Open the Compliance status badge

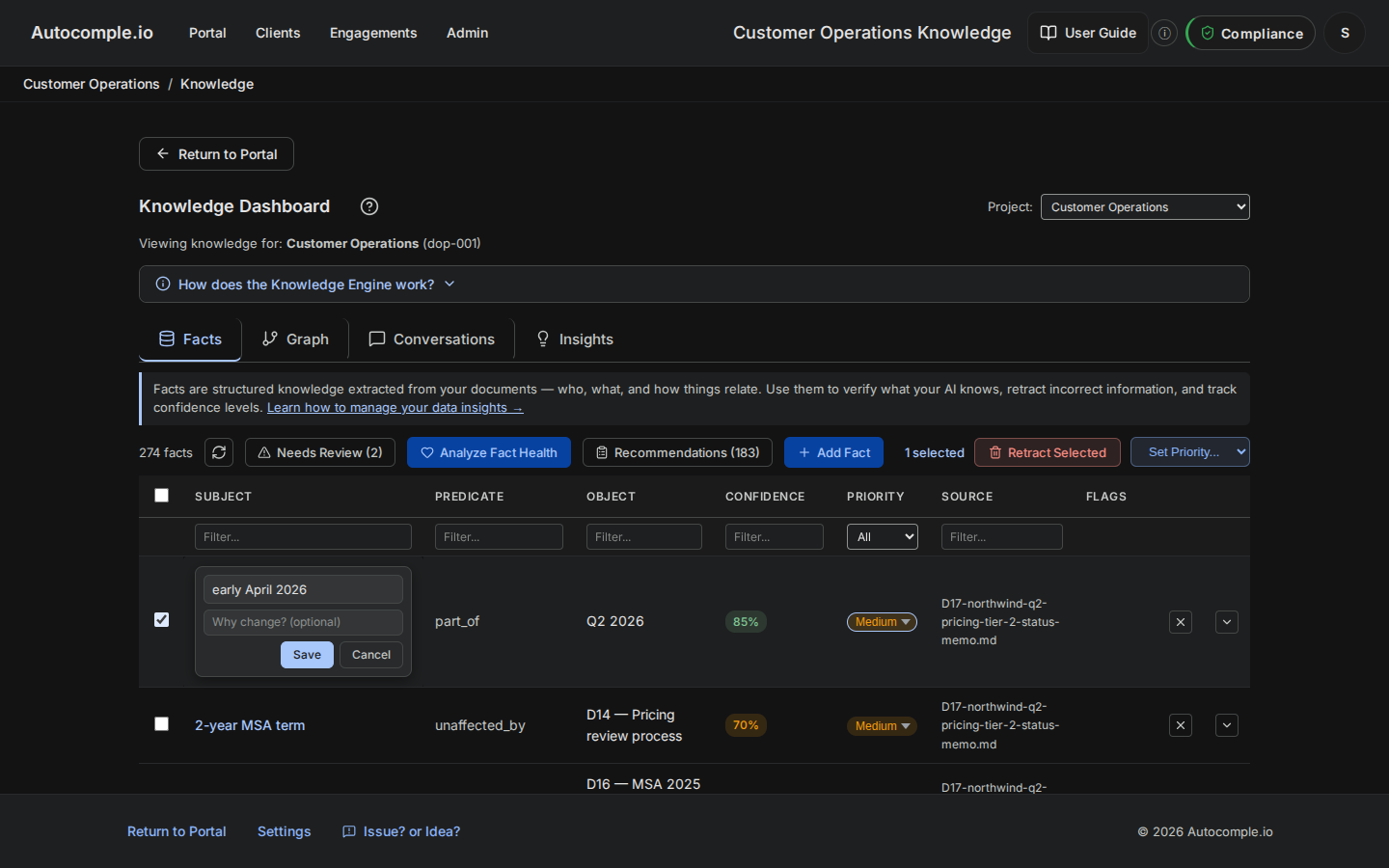click(1251, 33)
